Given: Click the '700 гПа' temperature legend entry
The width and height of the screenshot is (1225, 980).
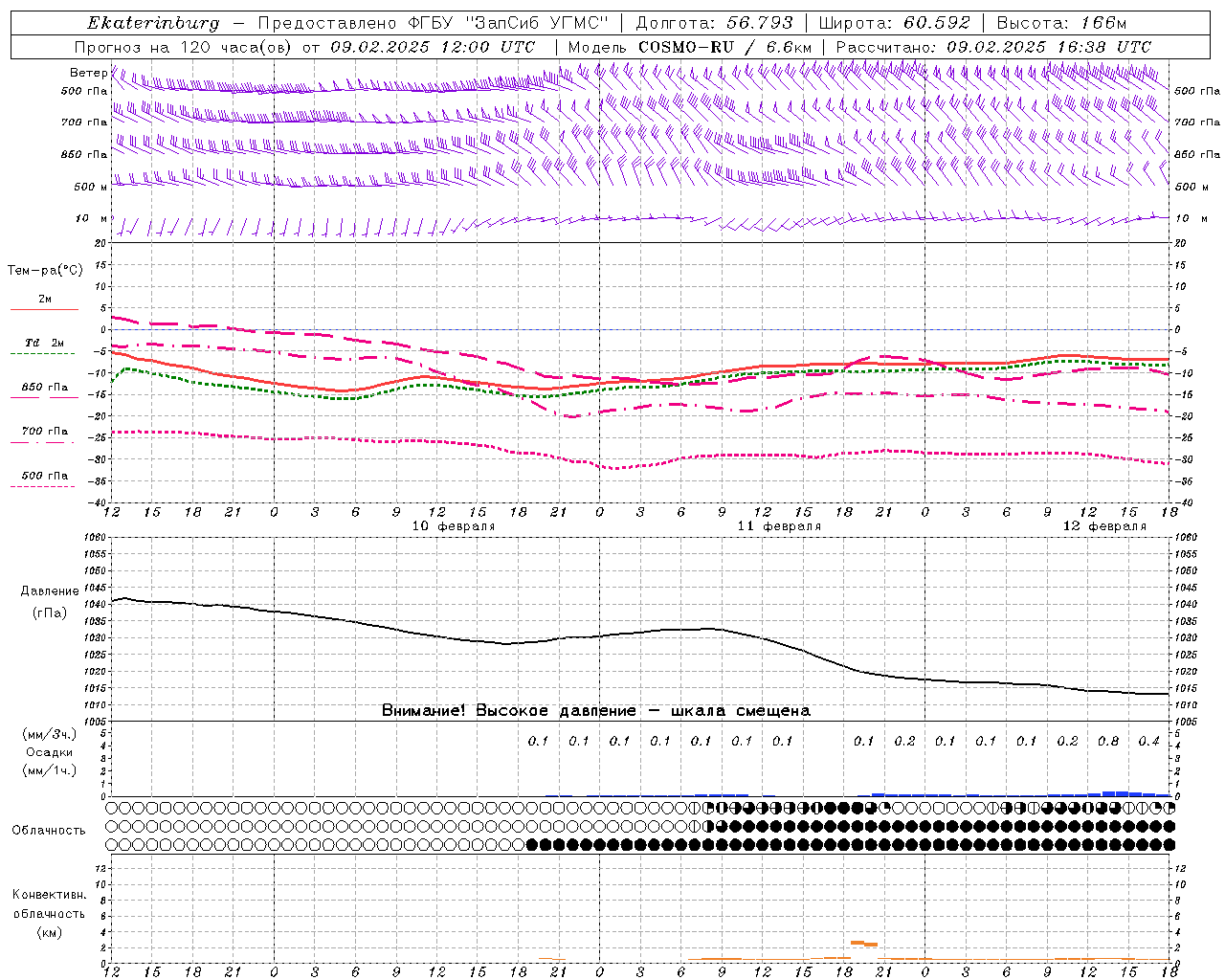Looking at the screenshot, I should pyautogui.click(x=44, y=432).
